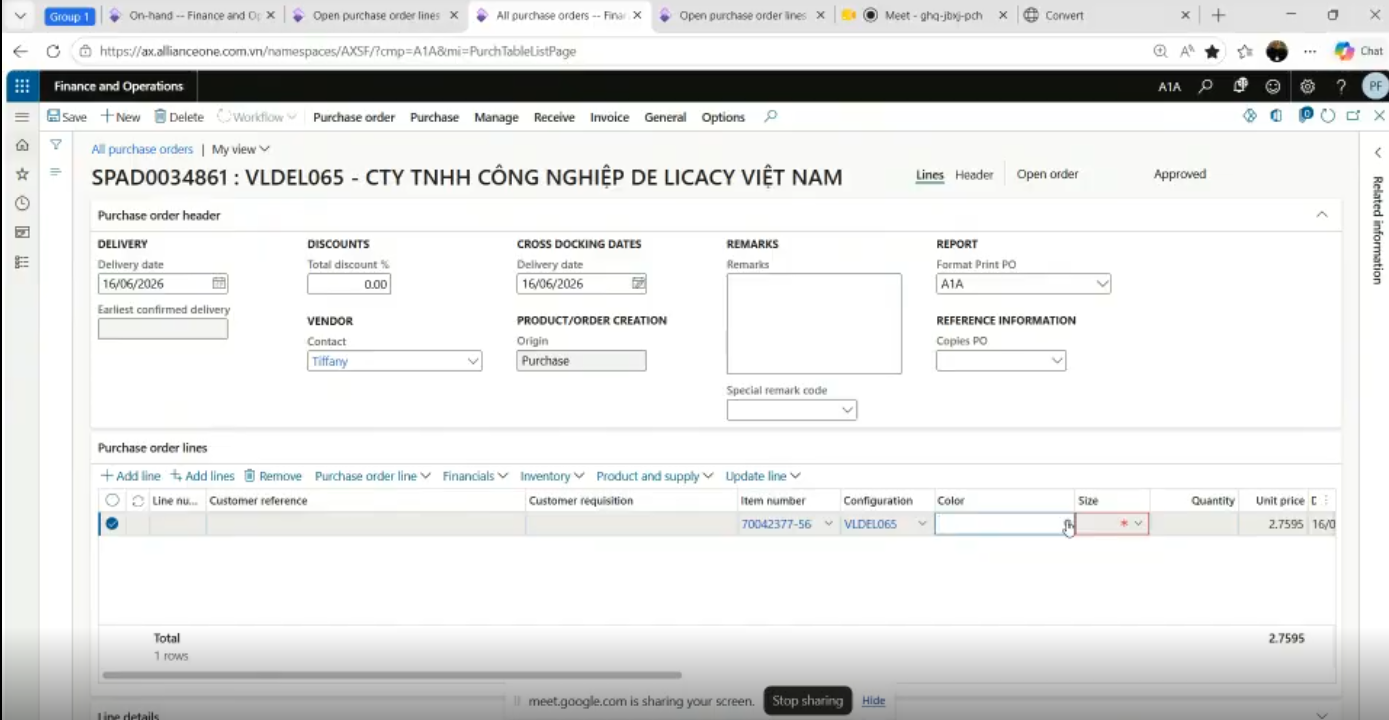Open the Options action tab
Viewport: 1389px width, 720px height.
(723, 117)
